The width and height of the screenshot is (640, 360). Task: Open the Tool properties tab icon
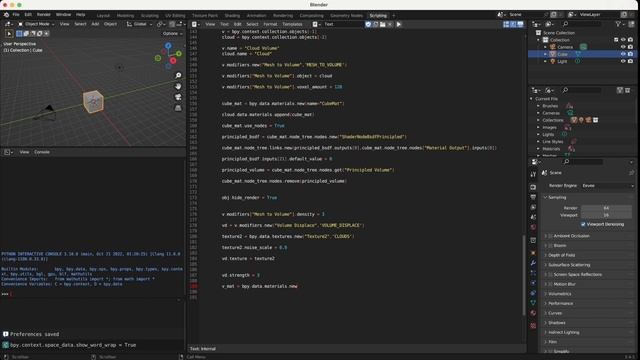[x=533, y=174]
